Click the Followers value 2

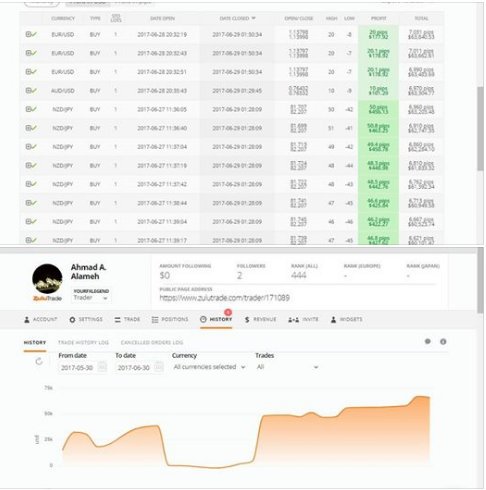[239, 275]
